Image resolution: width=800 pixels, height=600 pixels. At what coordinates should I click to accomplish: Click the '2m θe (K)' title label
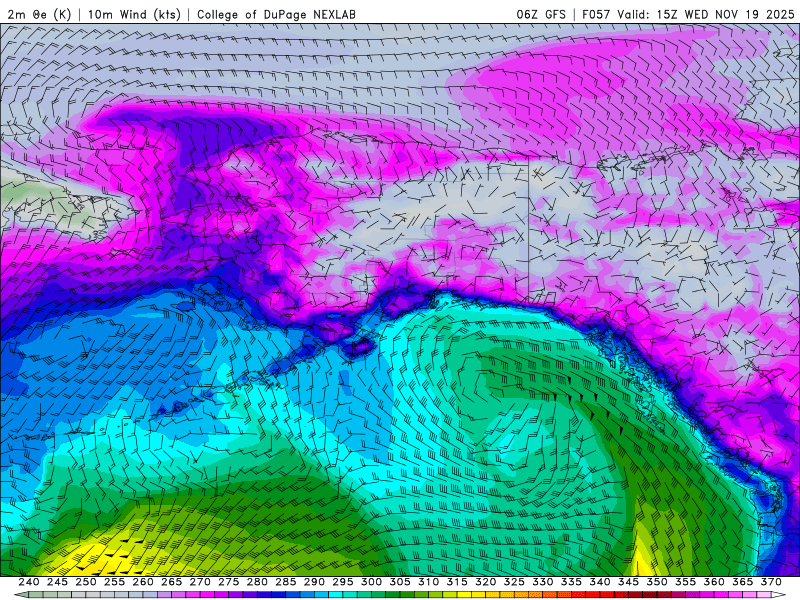tap(39, 14)
